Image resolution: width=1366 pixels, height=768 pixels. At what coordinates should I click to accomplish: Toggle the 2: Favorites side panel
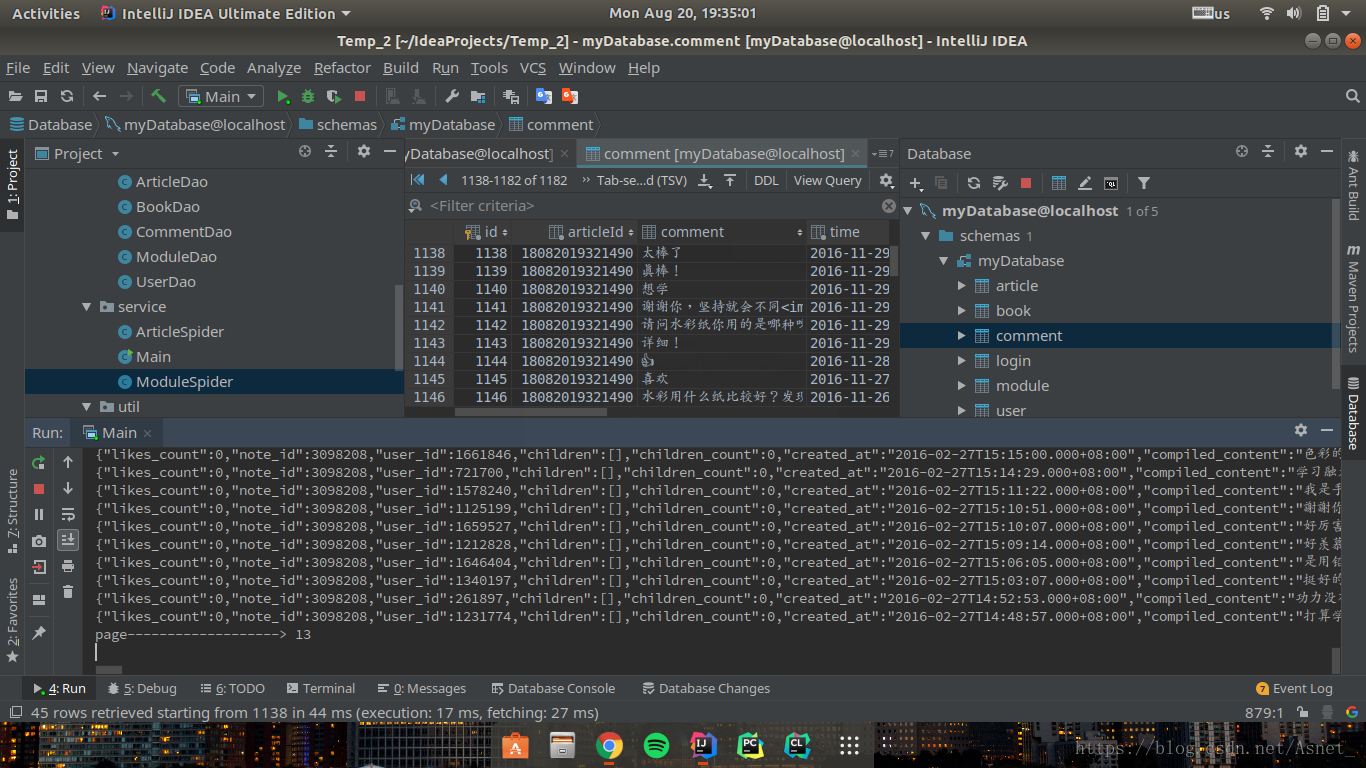tap(12, 620)
